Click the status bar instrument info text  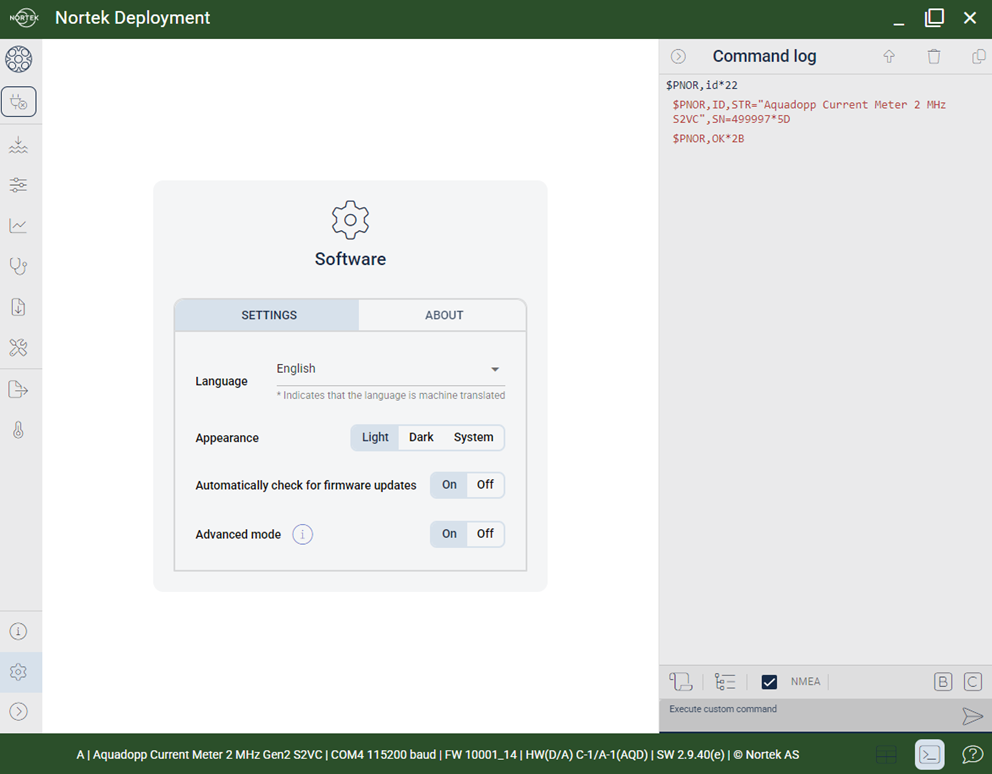pos(438,754)
